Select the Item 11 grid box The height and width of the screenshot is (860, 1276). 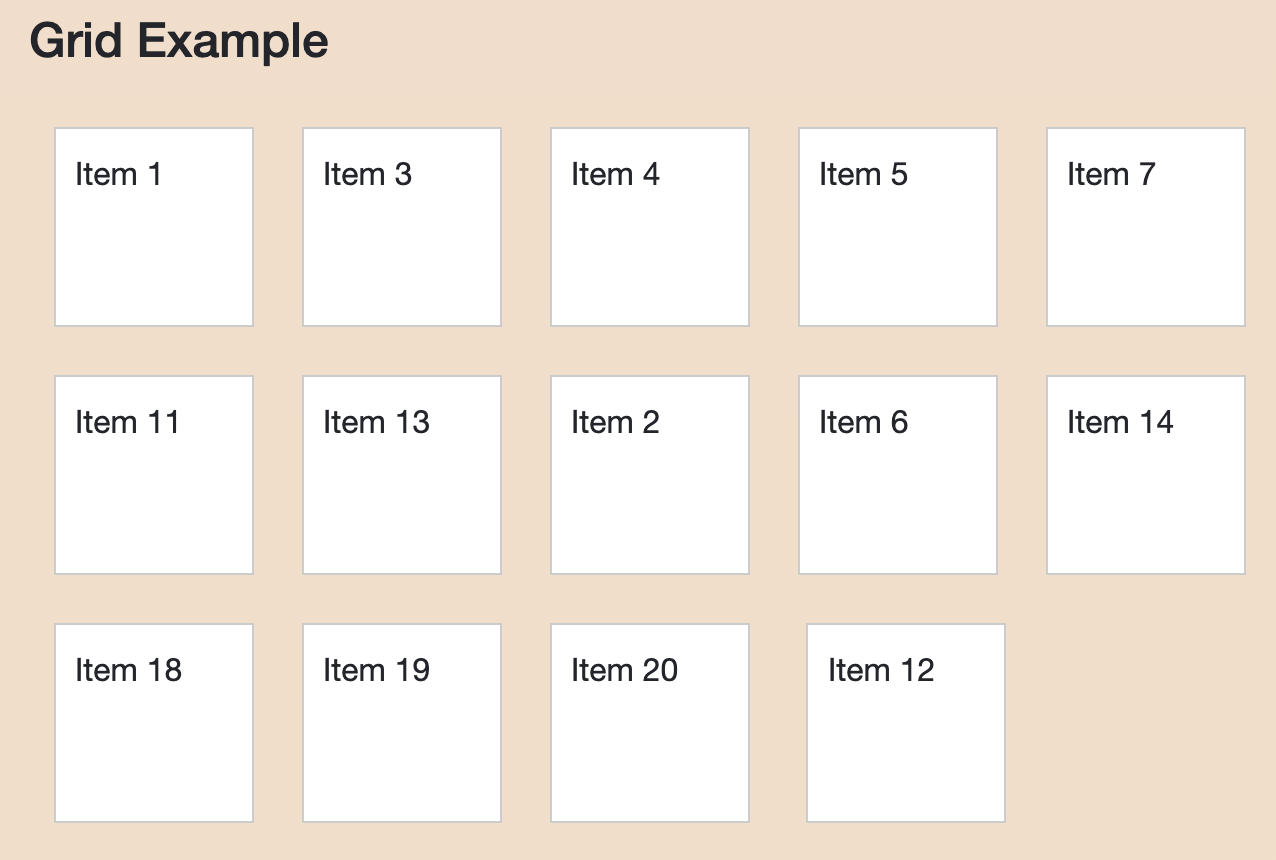[x=154, y=475]
